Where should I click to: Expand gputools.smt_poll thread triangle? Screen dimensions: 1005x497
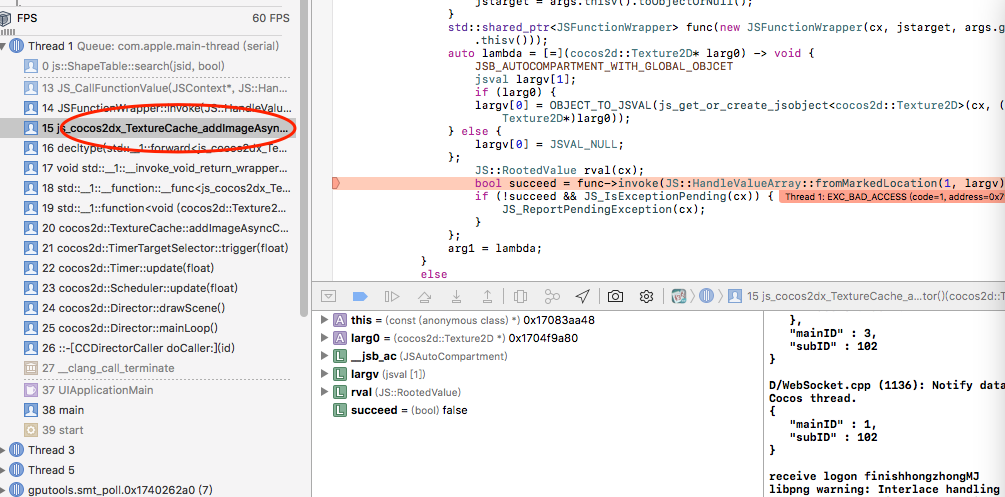pyautogui.click(x=4, y=490)
